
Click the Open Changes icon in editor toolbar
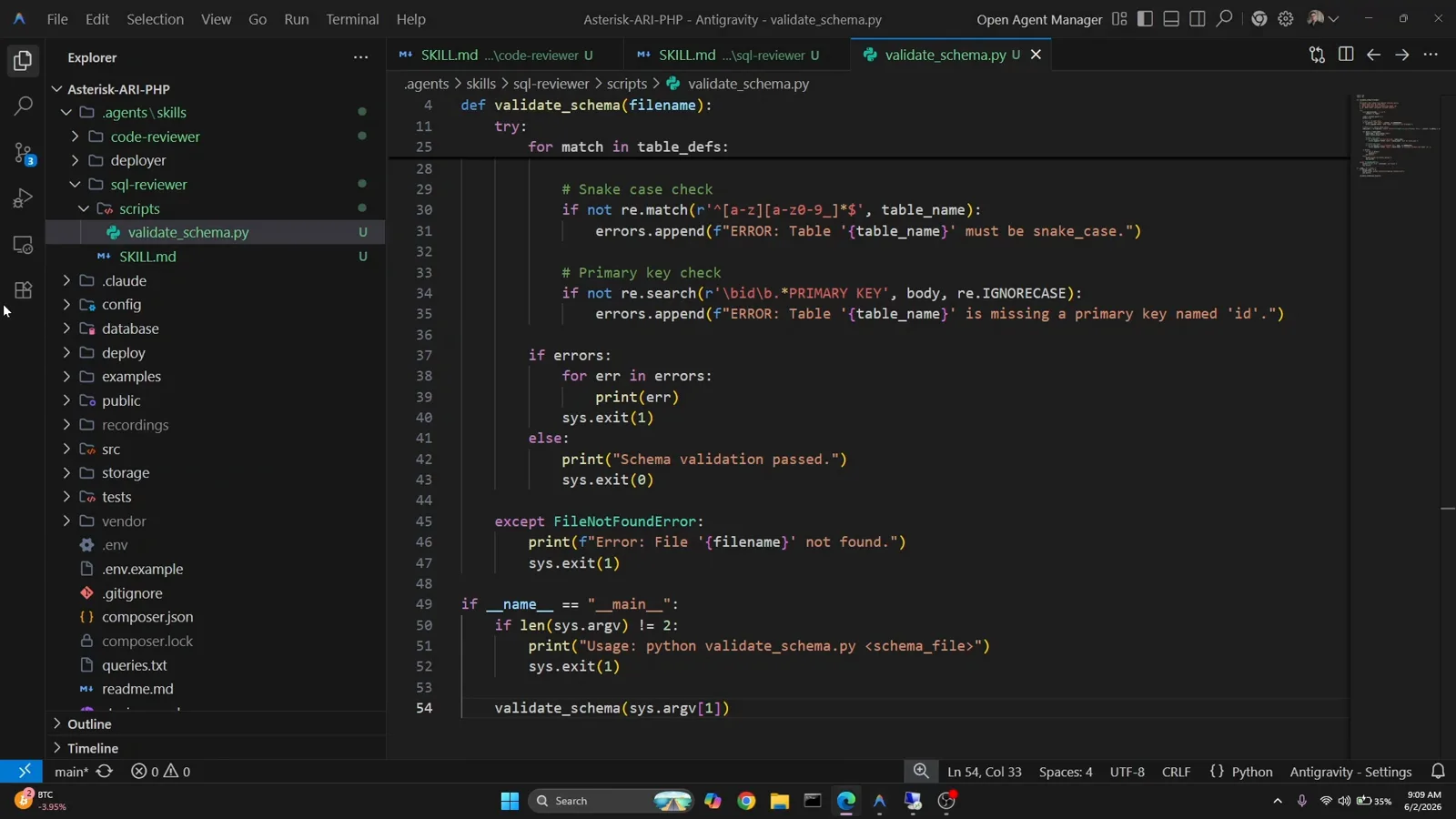pyautogui.click(x=1317, y=56)
